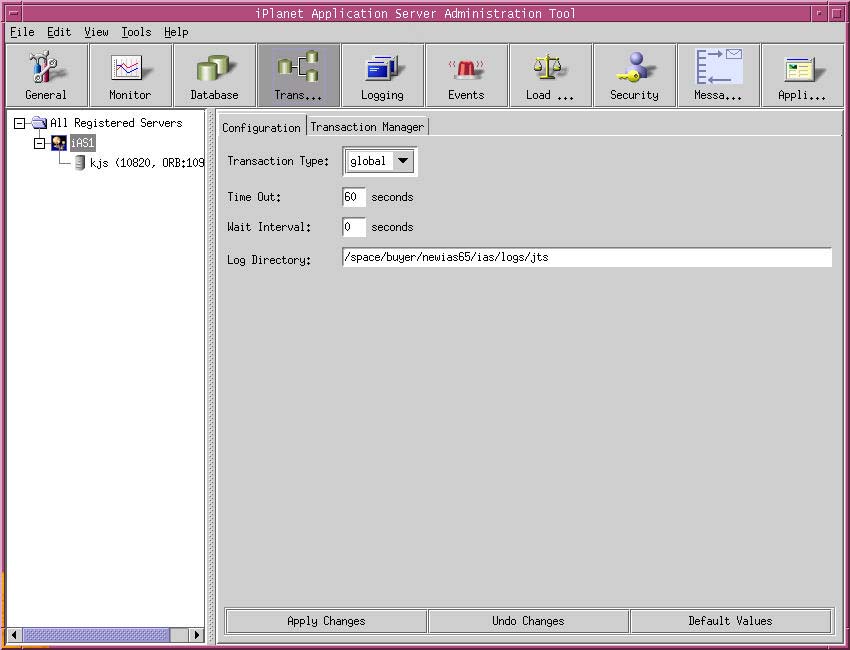
Task: Open the Application toolbar icon
Action: [x=802, y=75]
